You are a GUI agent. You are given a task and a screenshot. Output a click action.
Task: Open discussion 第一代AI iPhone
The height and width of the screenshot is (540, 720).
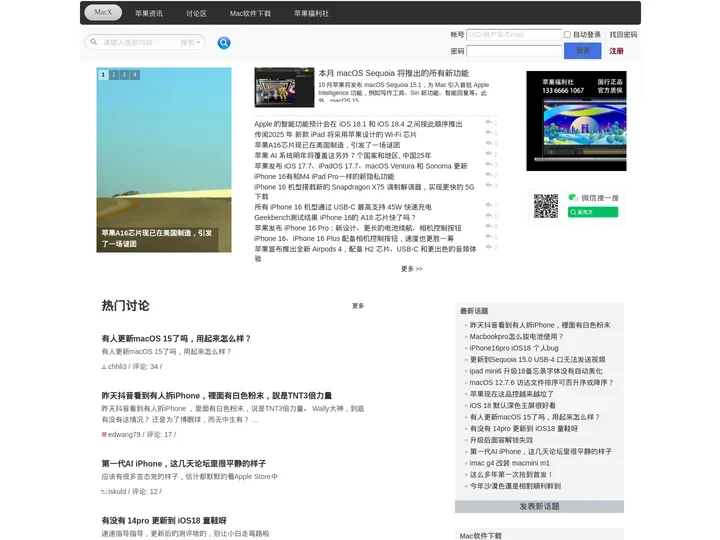pos(184,464)
